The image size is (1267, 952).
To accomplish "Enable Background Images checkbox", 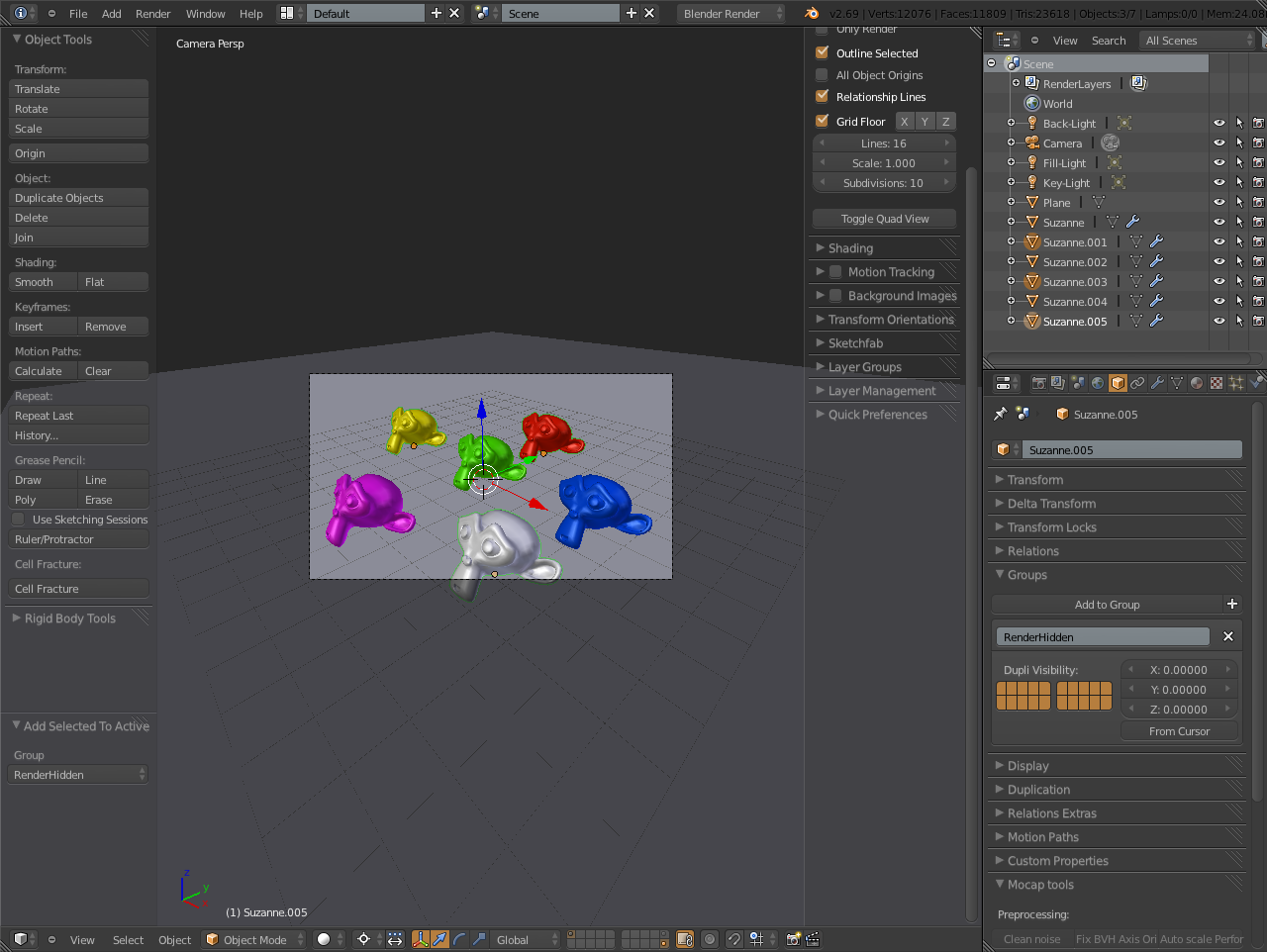I will pos(835,295).
